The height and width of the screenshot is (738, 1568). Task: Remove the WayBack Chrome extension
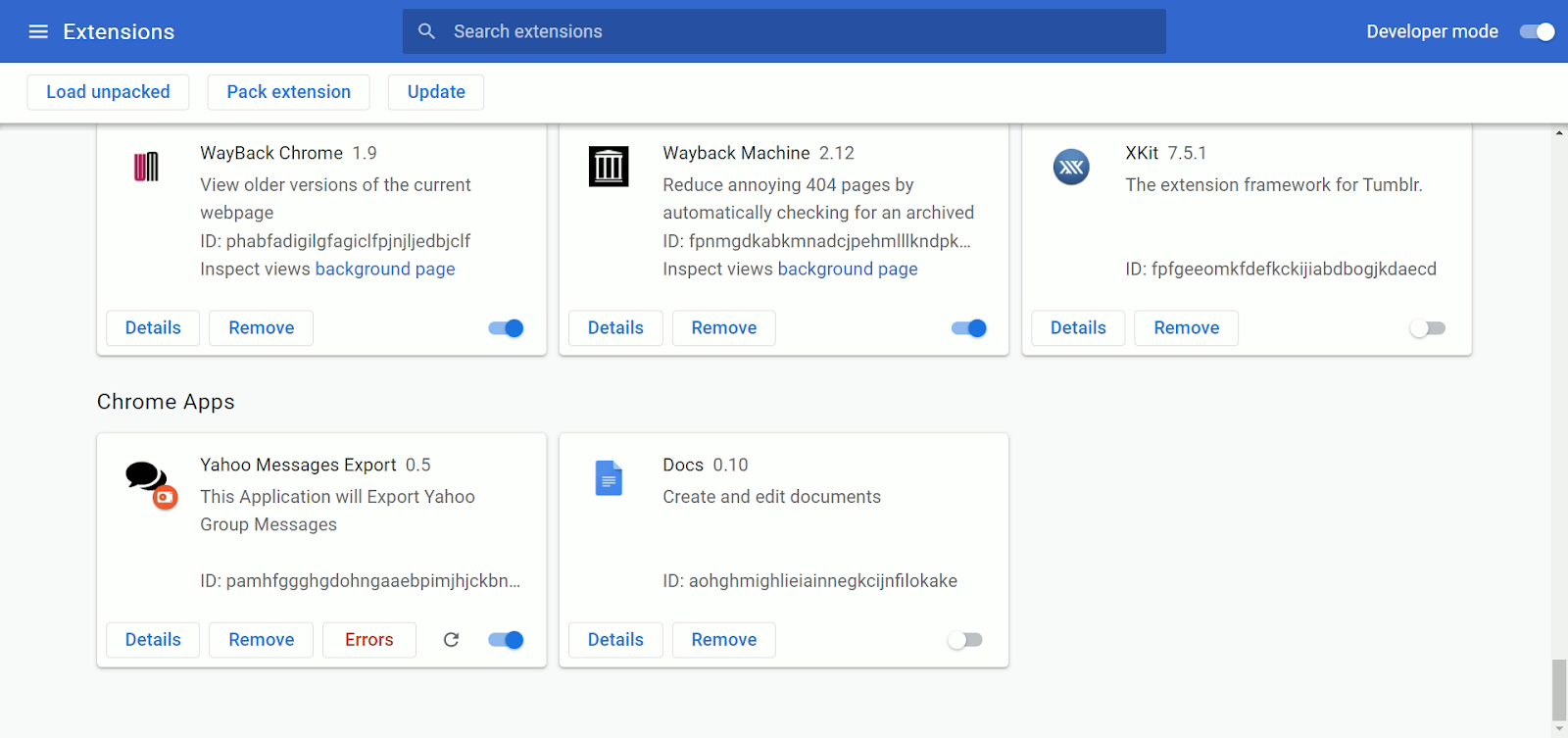coord(262,328)
